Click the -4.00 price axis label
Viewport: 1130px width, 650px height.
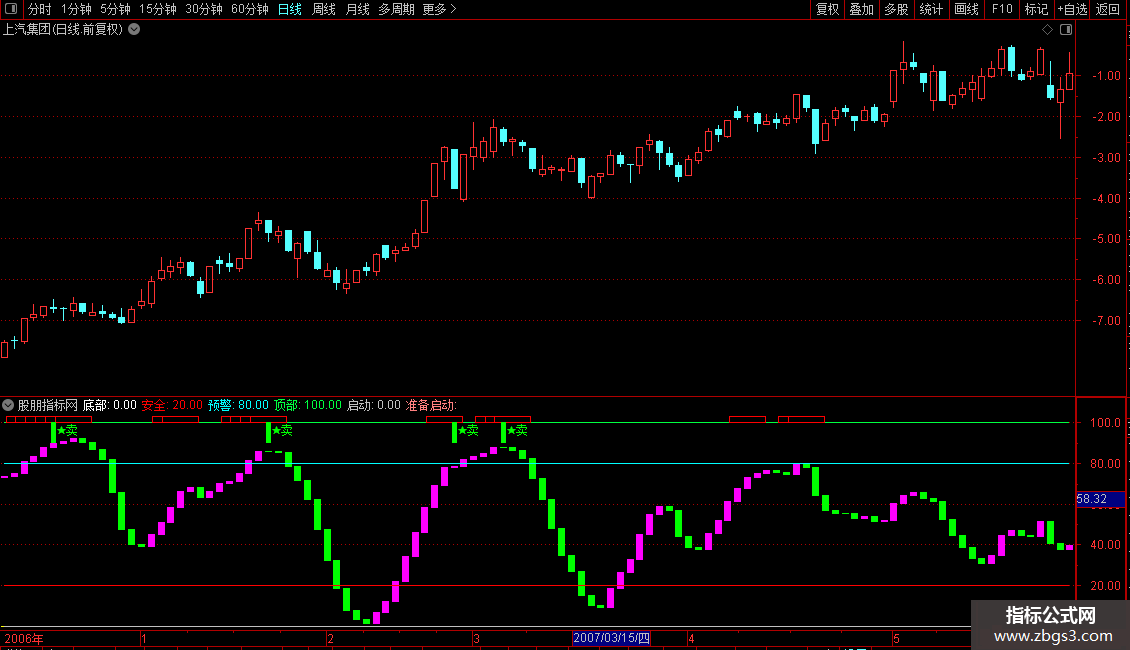click(x=1106, y=198)
